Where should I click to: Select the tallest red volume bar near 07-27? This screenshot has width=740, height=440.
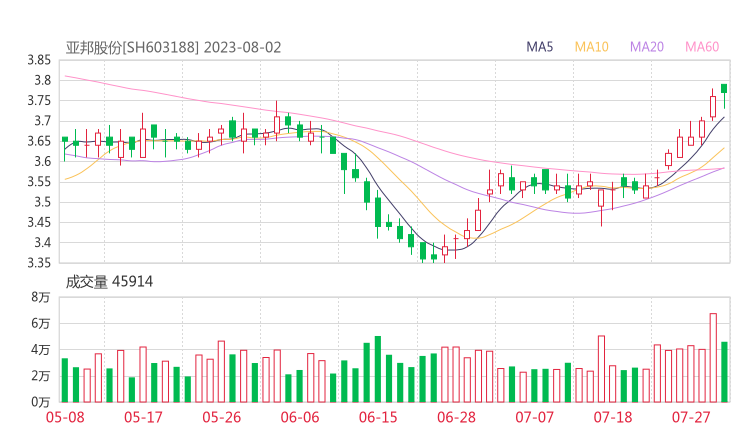click(713, 358)
